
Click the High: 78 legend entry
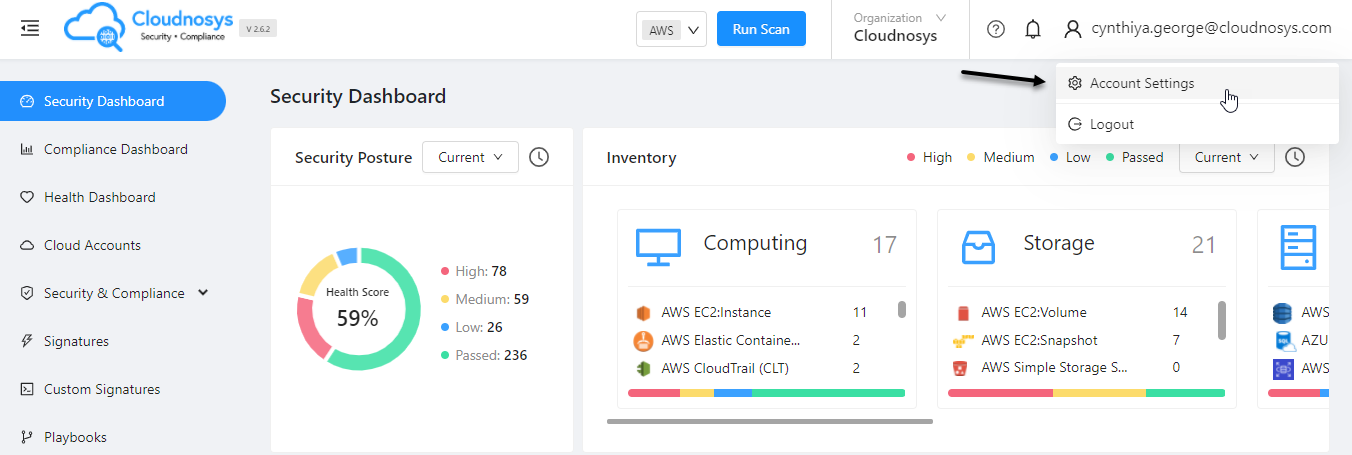(474, 271)
